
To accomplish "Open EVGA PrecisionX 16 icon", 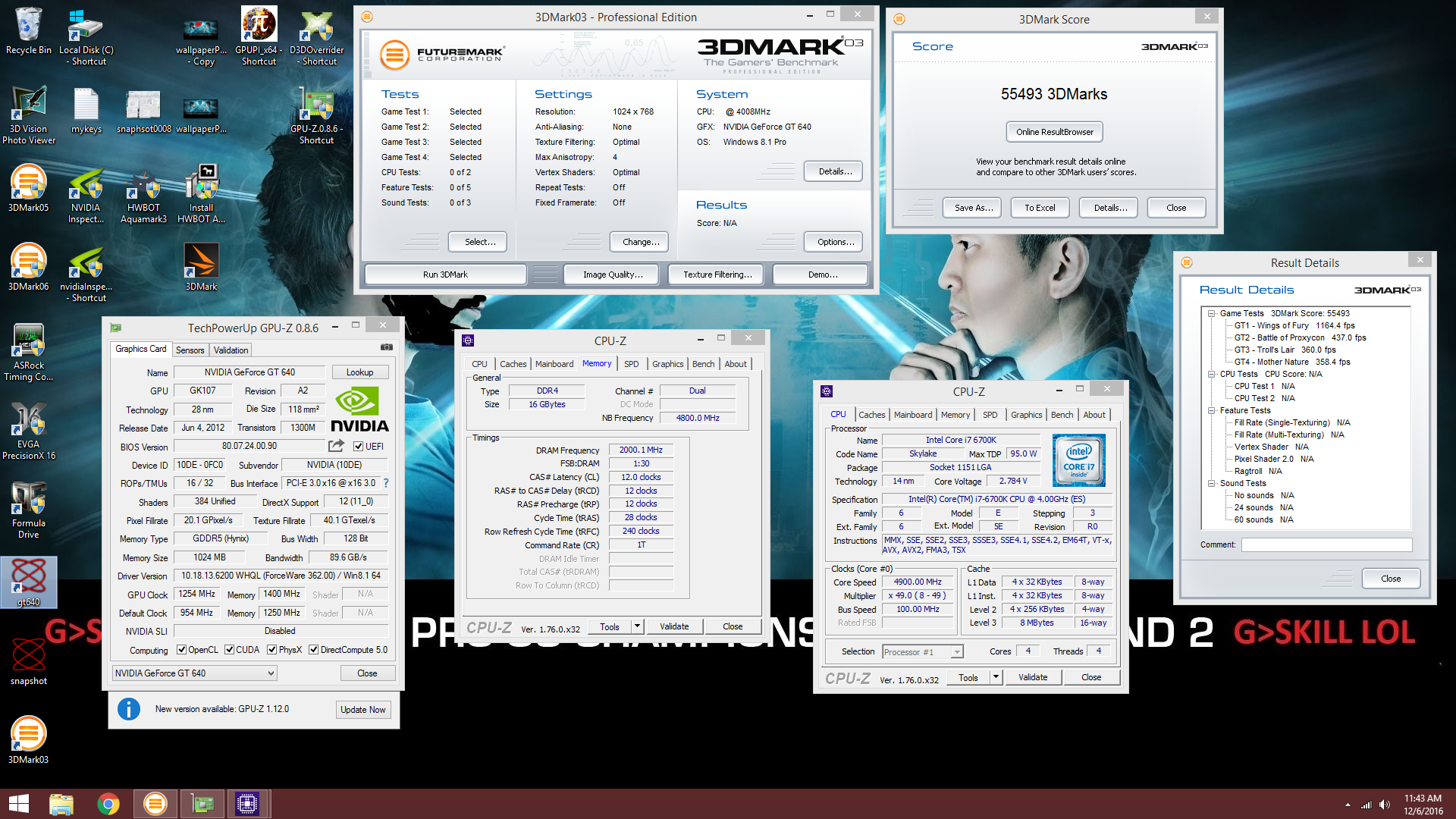I will point(29,430).
